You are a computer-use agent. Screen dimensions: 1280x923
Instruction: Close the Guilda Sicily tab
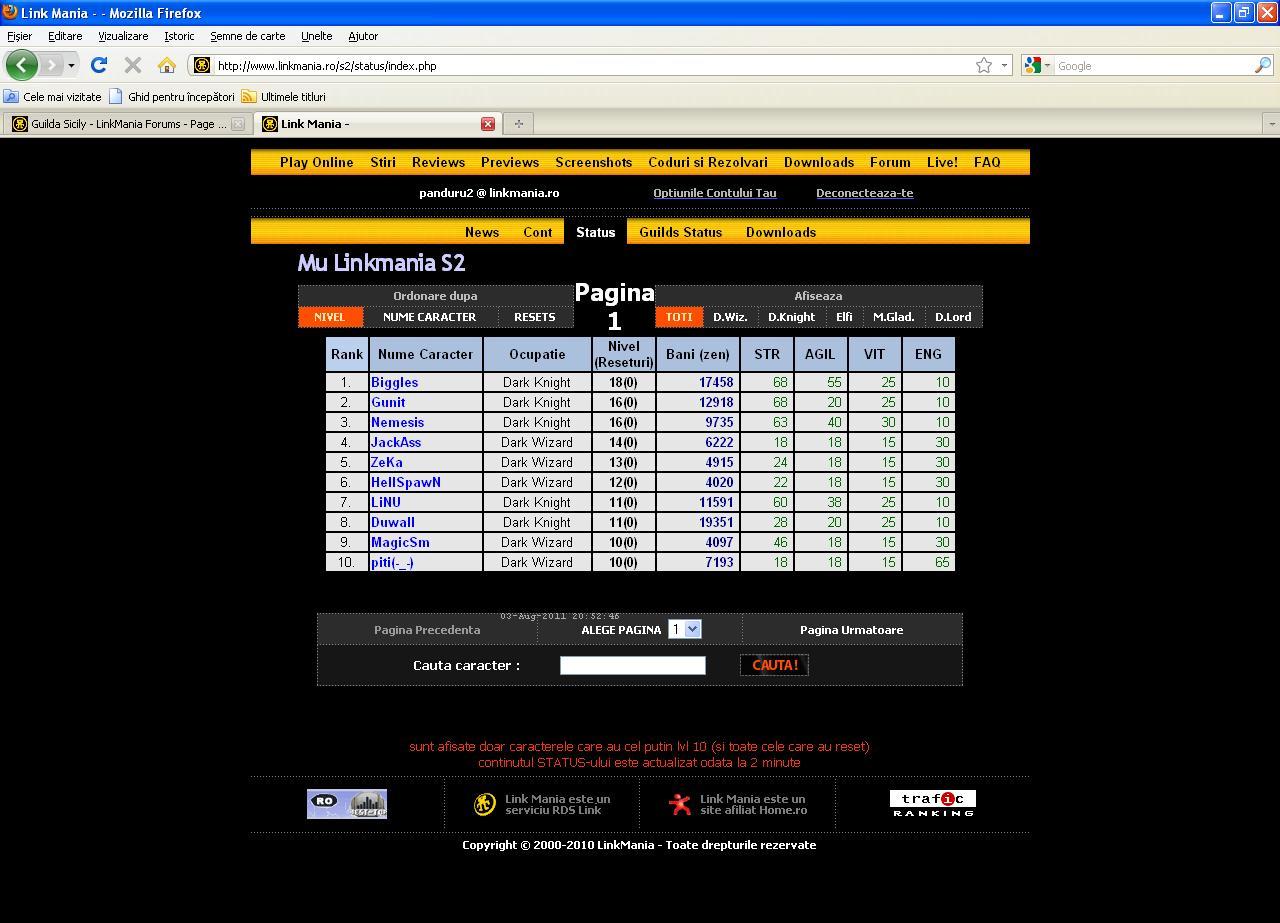[238, 124]
